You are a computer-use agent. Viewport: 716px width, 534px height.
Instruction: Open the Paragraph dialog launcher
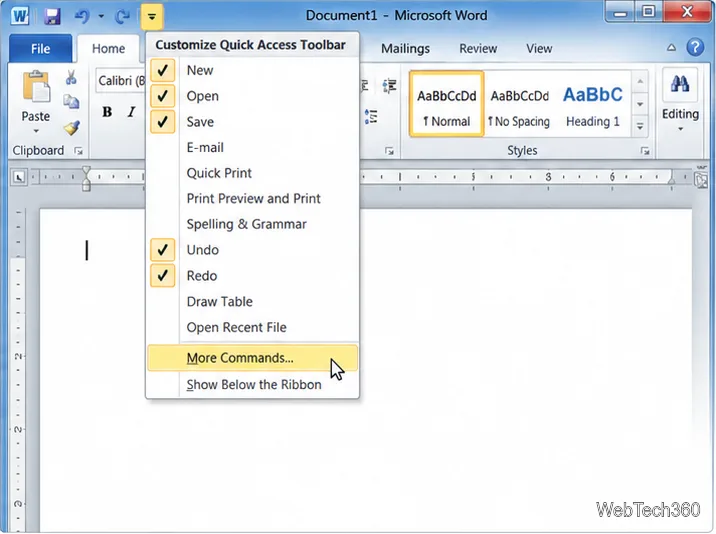389,151
